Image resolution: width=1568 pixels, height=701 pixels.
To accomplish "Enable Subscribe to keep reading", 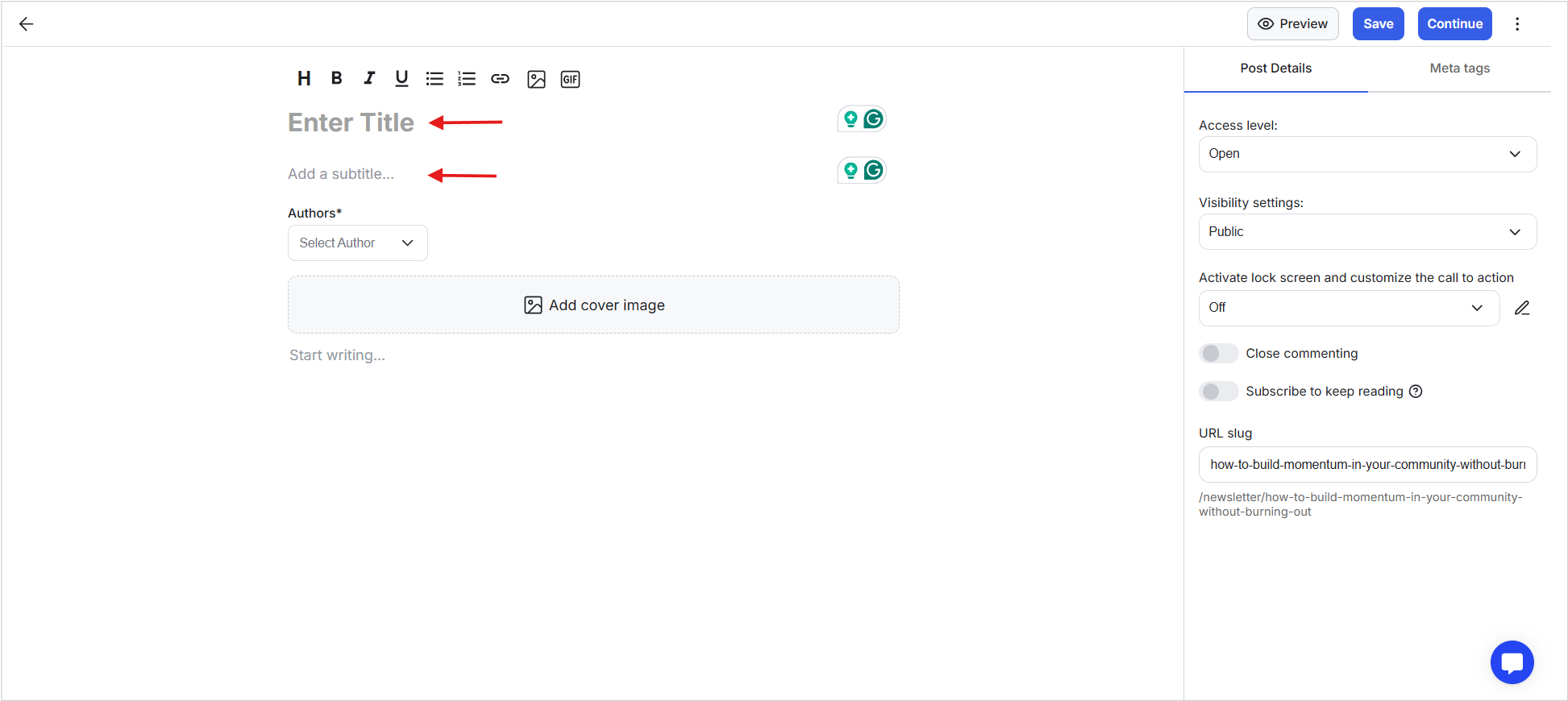I will click(1218, 392).
